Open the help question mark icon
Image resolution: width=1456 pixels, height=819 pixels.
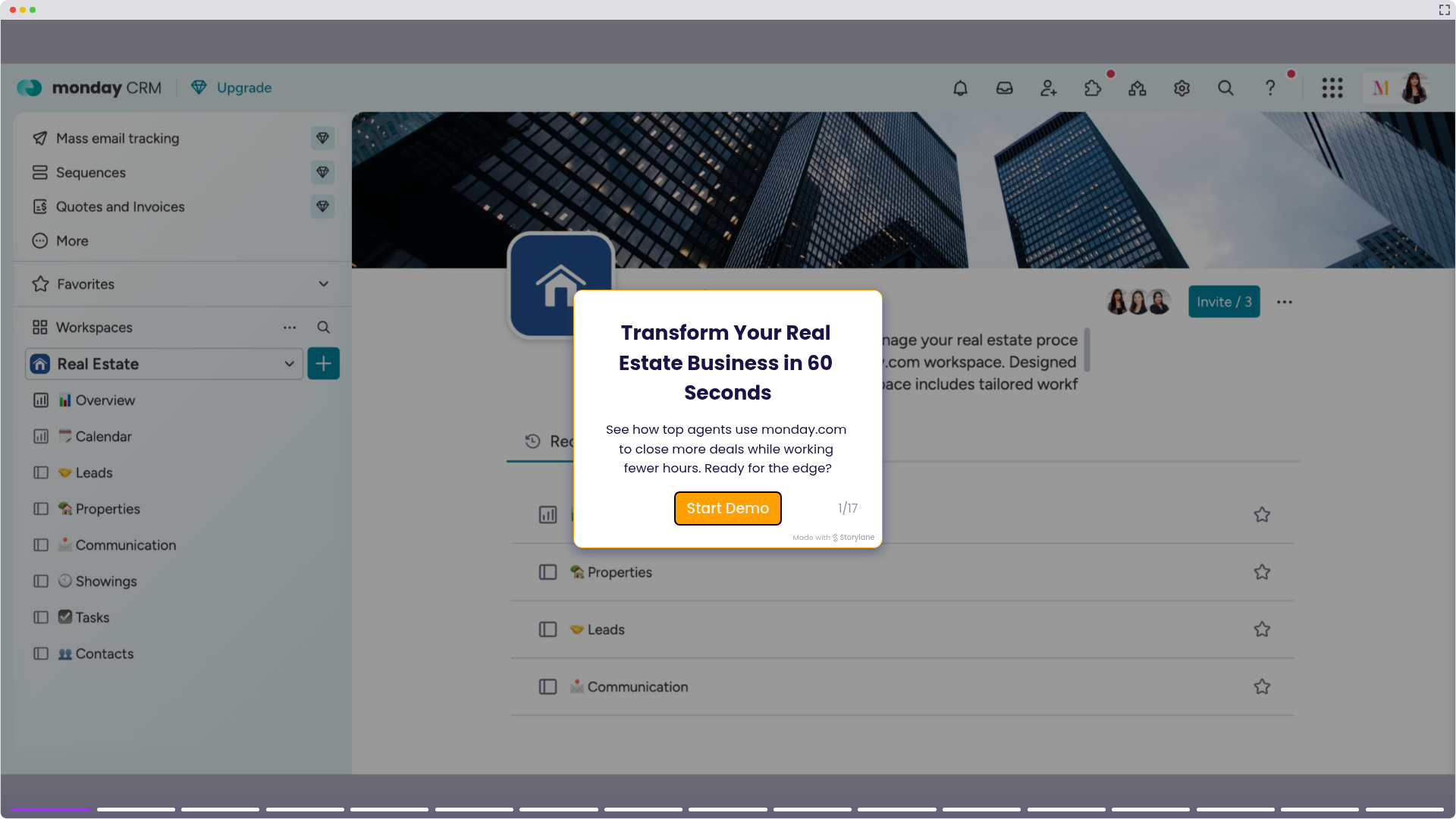click(x=1269, y=88)
